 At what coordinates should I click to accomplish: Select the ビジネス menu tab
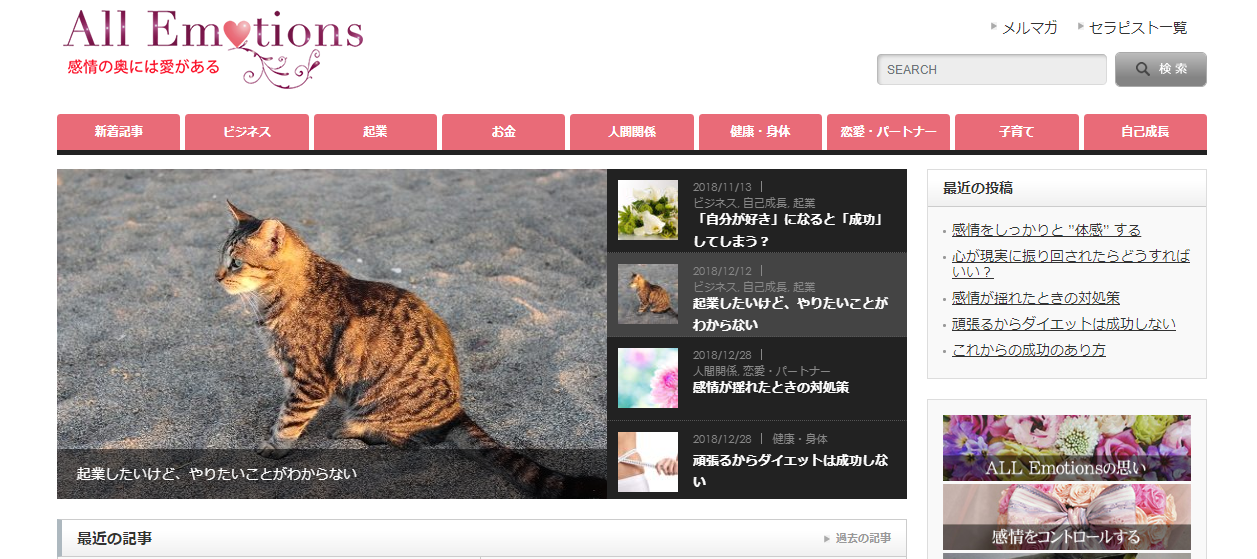tap(247, 132)
